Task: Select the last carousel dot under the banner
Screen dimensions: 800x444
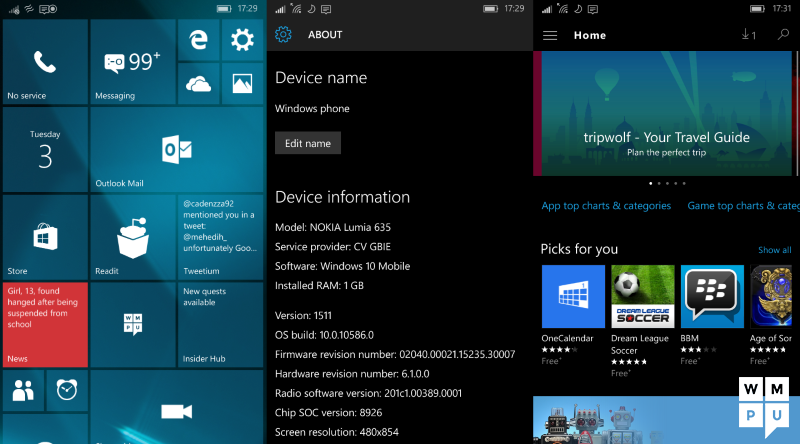Action: [x=684, y=183]
